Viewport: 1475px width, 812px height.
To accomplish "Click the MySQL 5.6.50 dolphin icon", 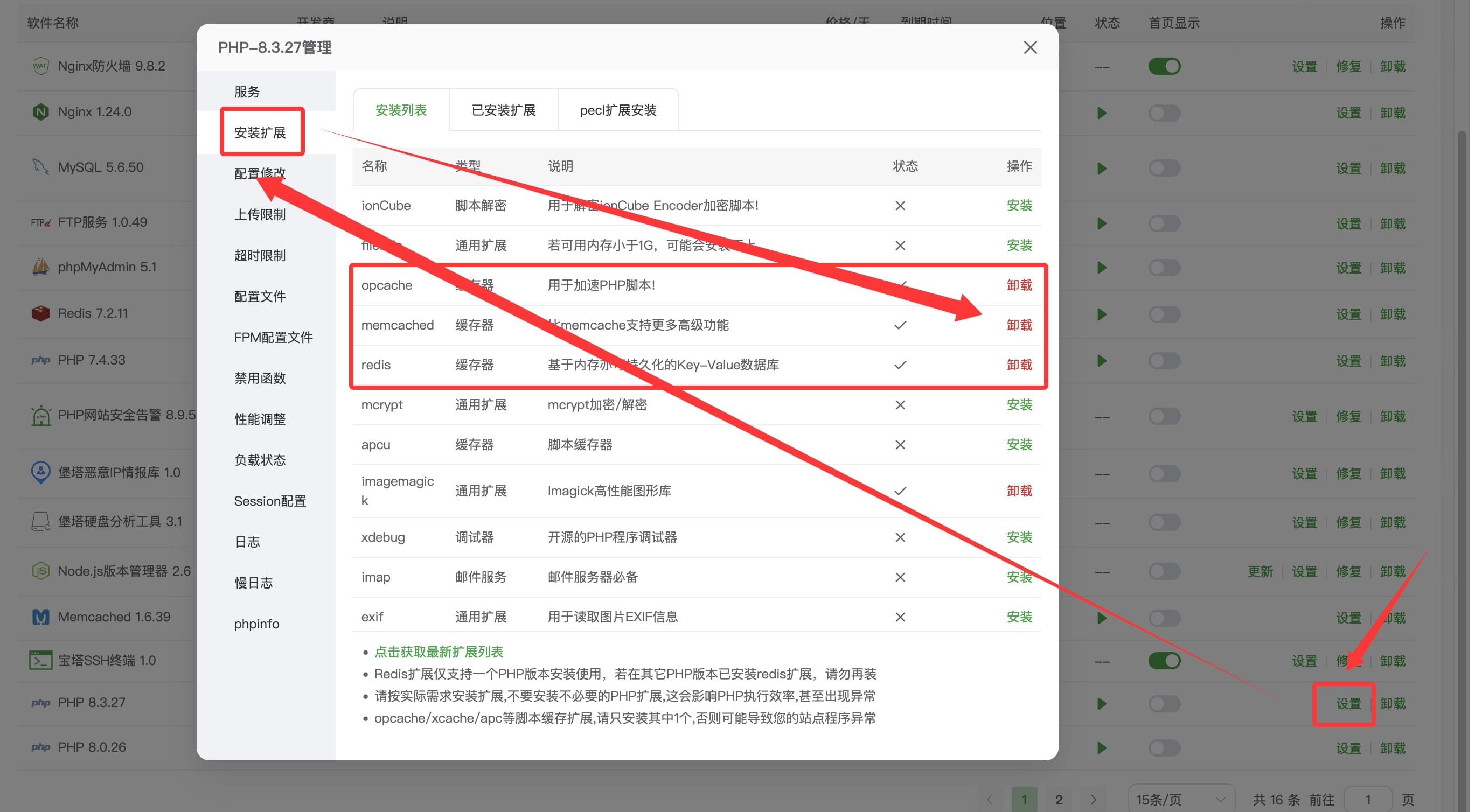I will [x=40, y=167].
